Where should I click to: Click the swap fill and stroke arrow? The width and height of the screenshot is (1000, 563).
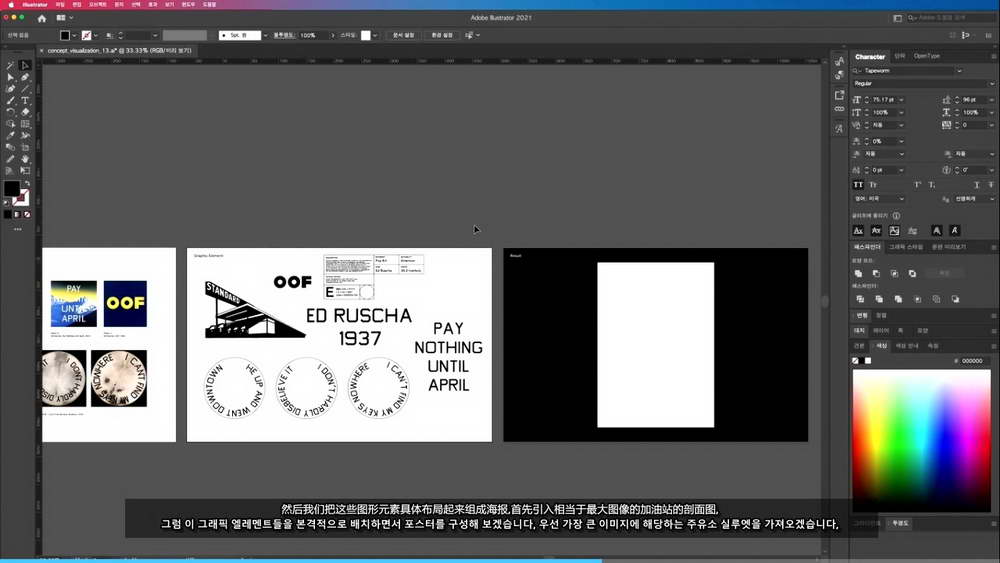[27, 184]
